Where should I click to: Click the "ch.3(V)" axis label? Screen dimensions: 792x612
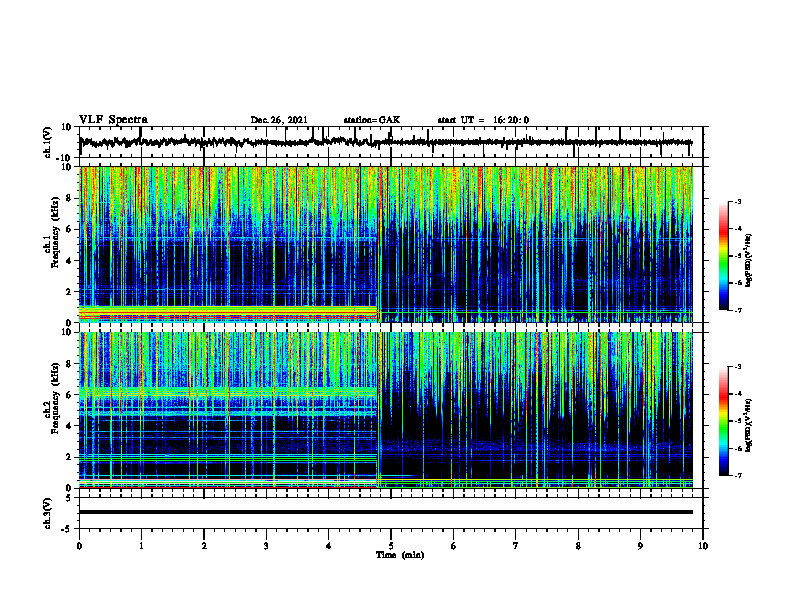pos(48,514)
